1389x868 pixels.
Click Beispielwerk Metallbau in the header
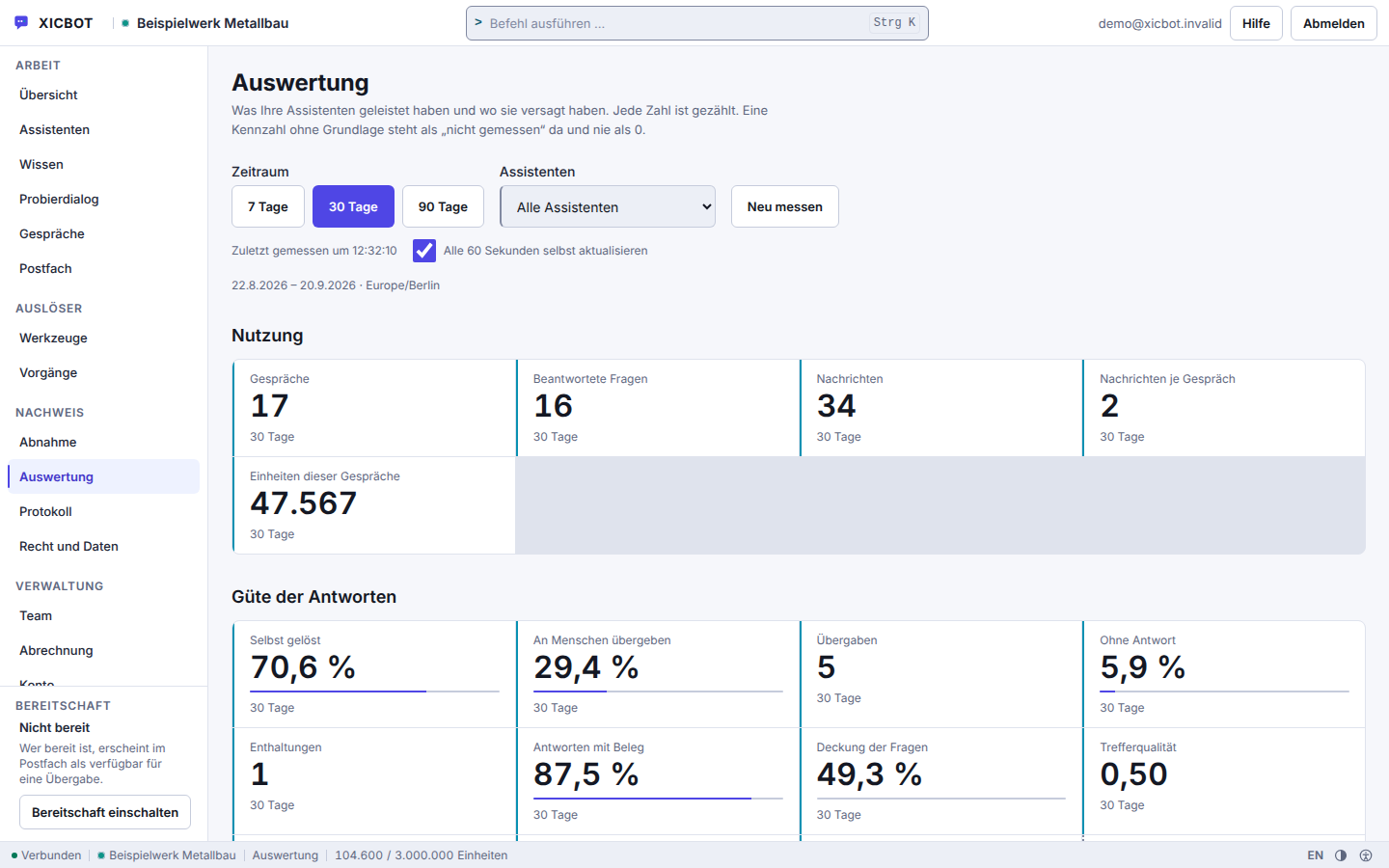pos(212,23)
